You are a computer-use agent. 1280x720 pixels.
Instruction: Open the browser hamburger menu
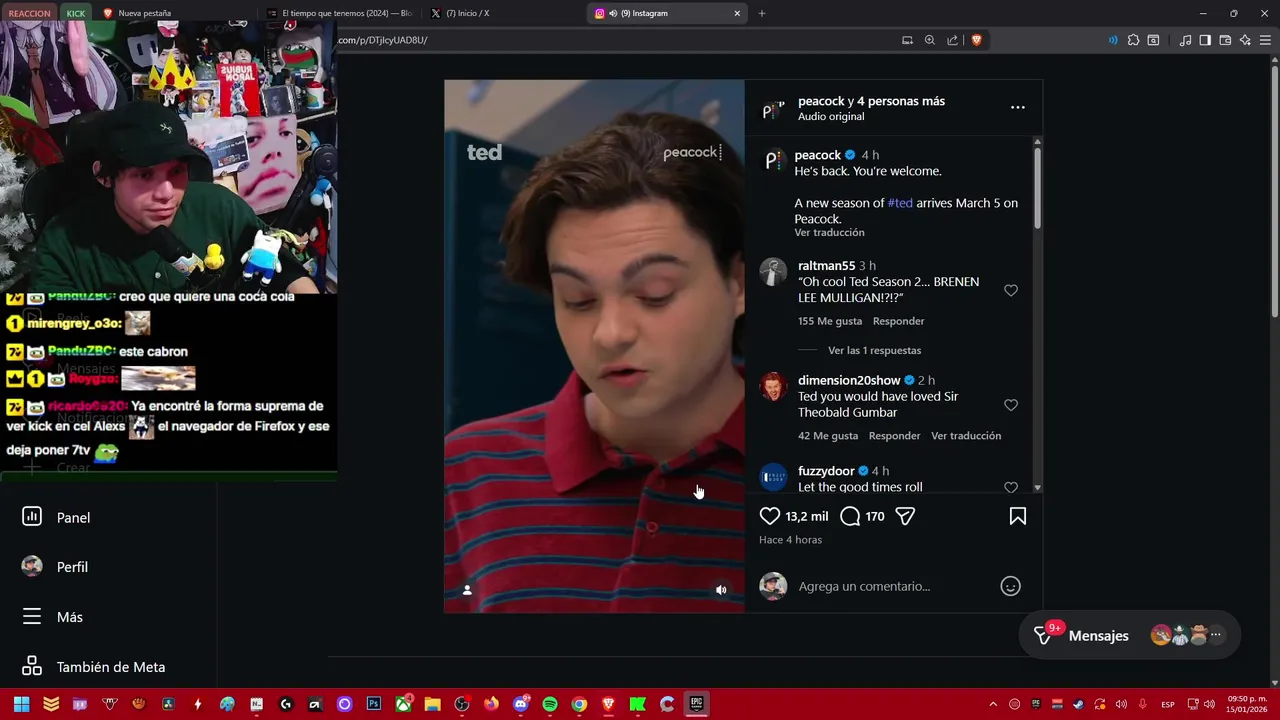tap(1265, 40)
